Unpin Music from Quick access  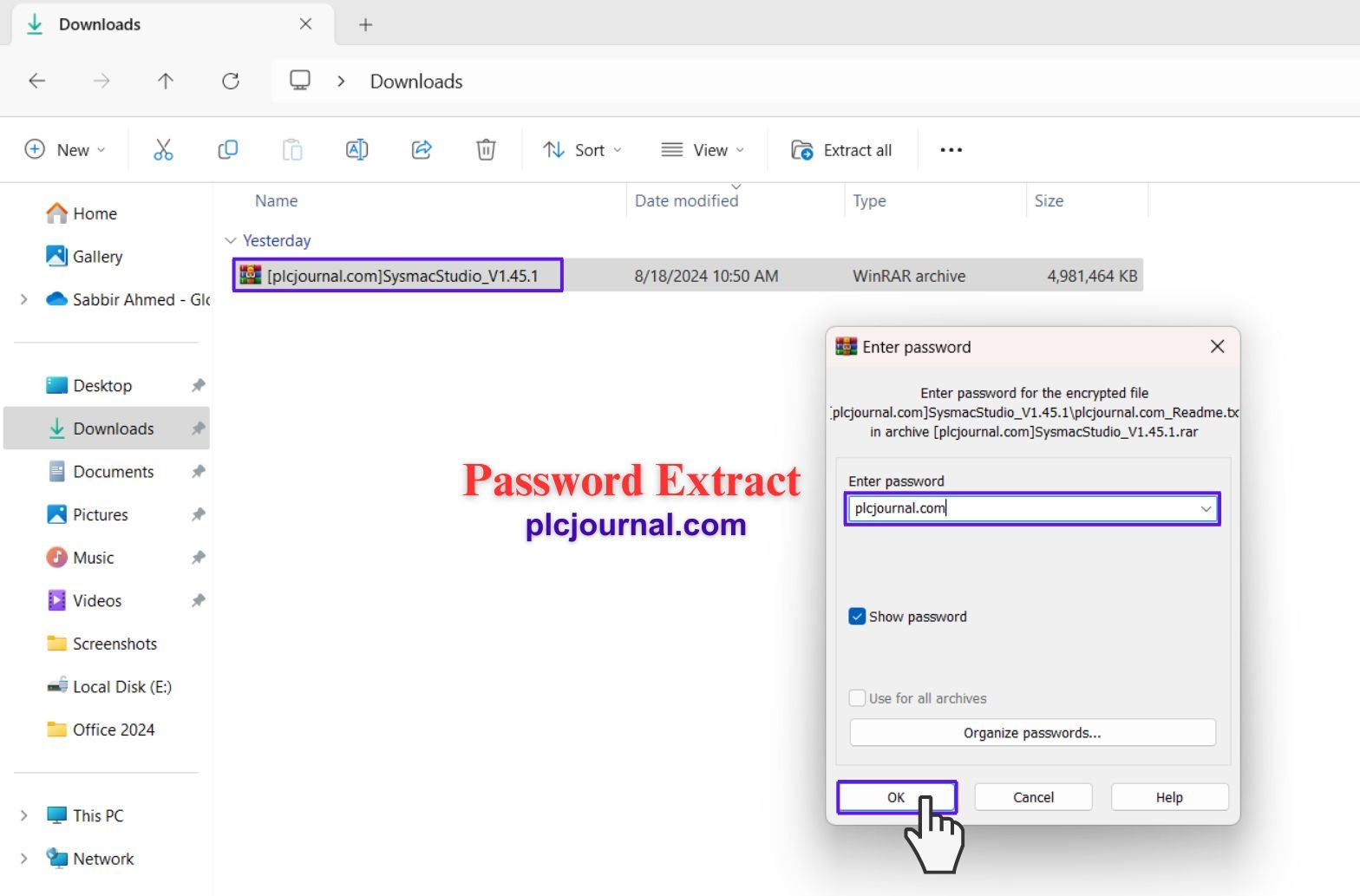click(199, 557)
